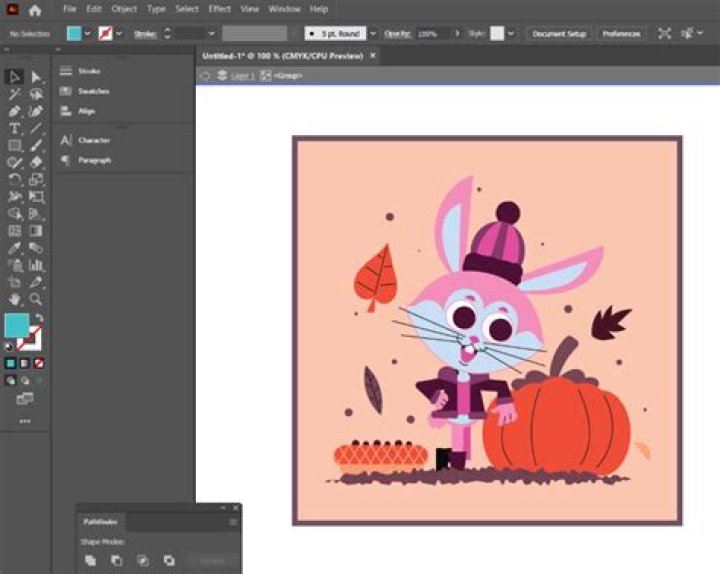Select the Line Segment tool
This screenshot has width=720, height=574.
(36, 129)
